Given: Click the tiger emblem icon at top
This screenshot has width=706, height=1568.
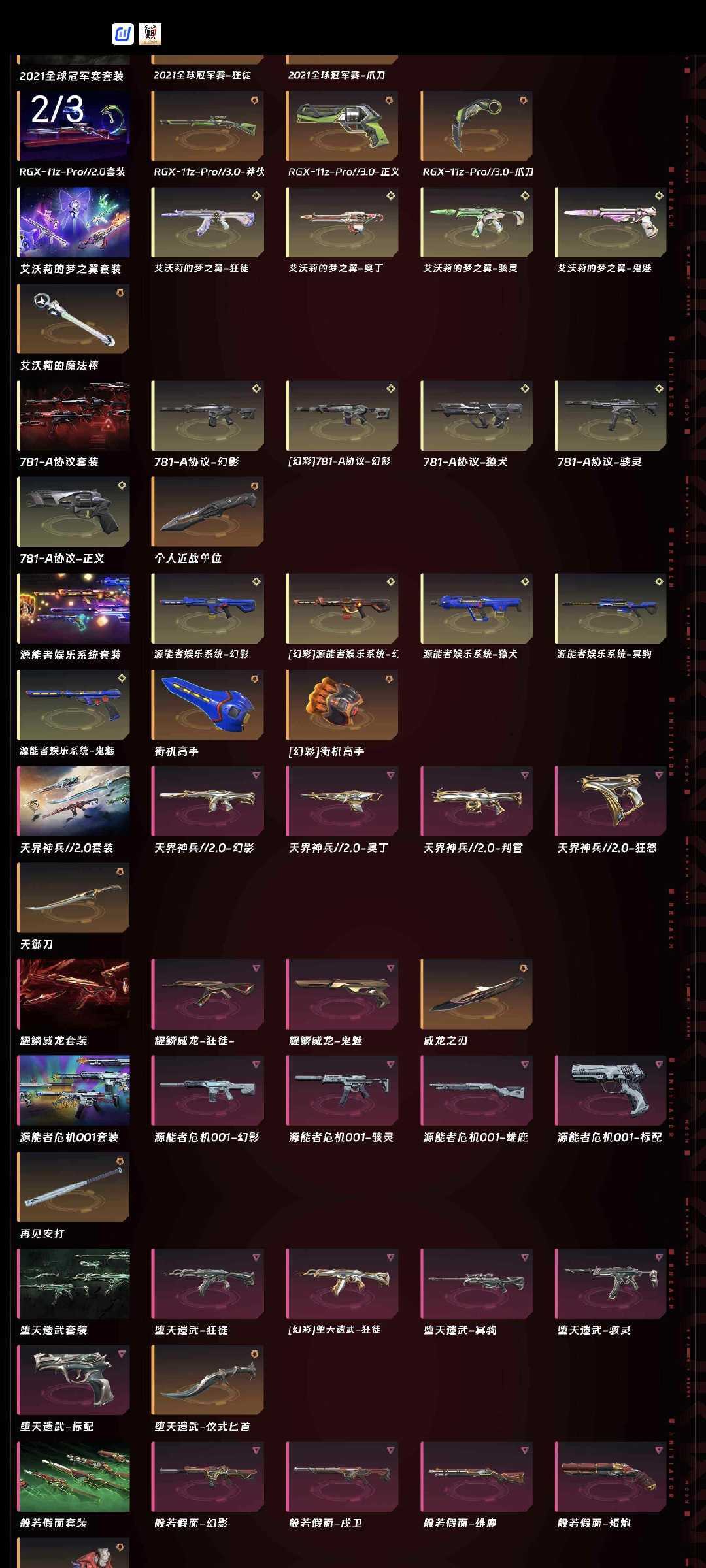Looking at the screenshot, I should click(x=150, y=34).
